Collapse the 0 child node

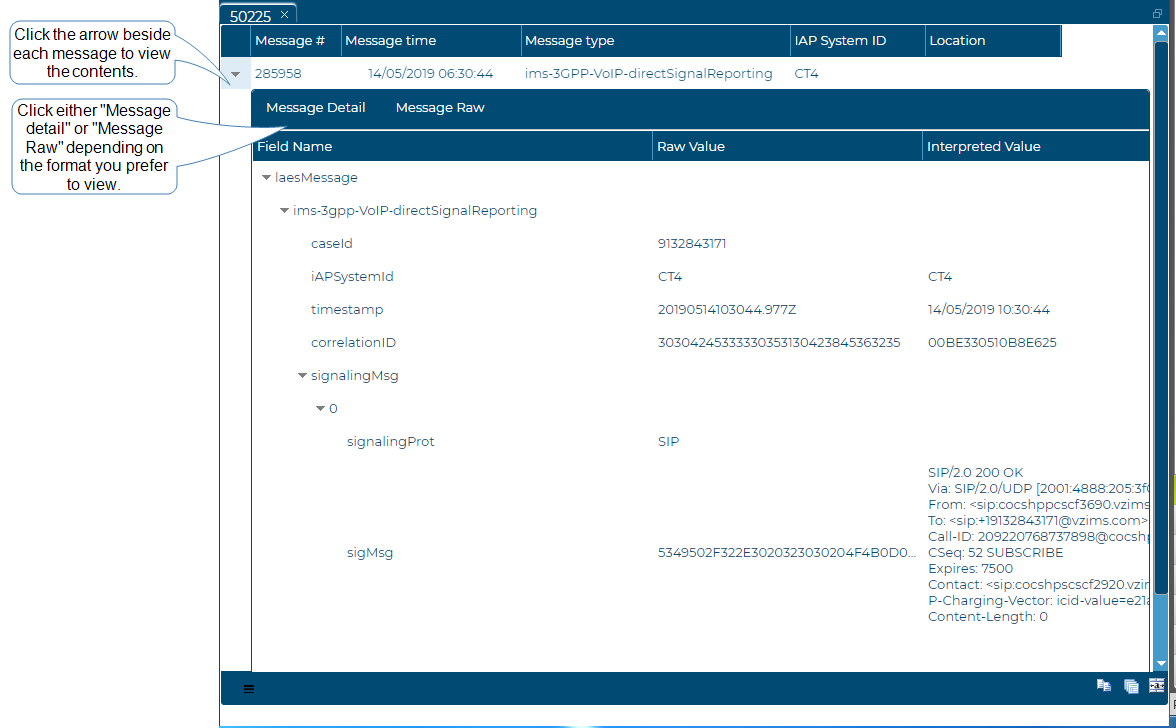pos(320,409)
